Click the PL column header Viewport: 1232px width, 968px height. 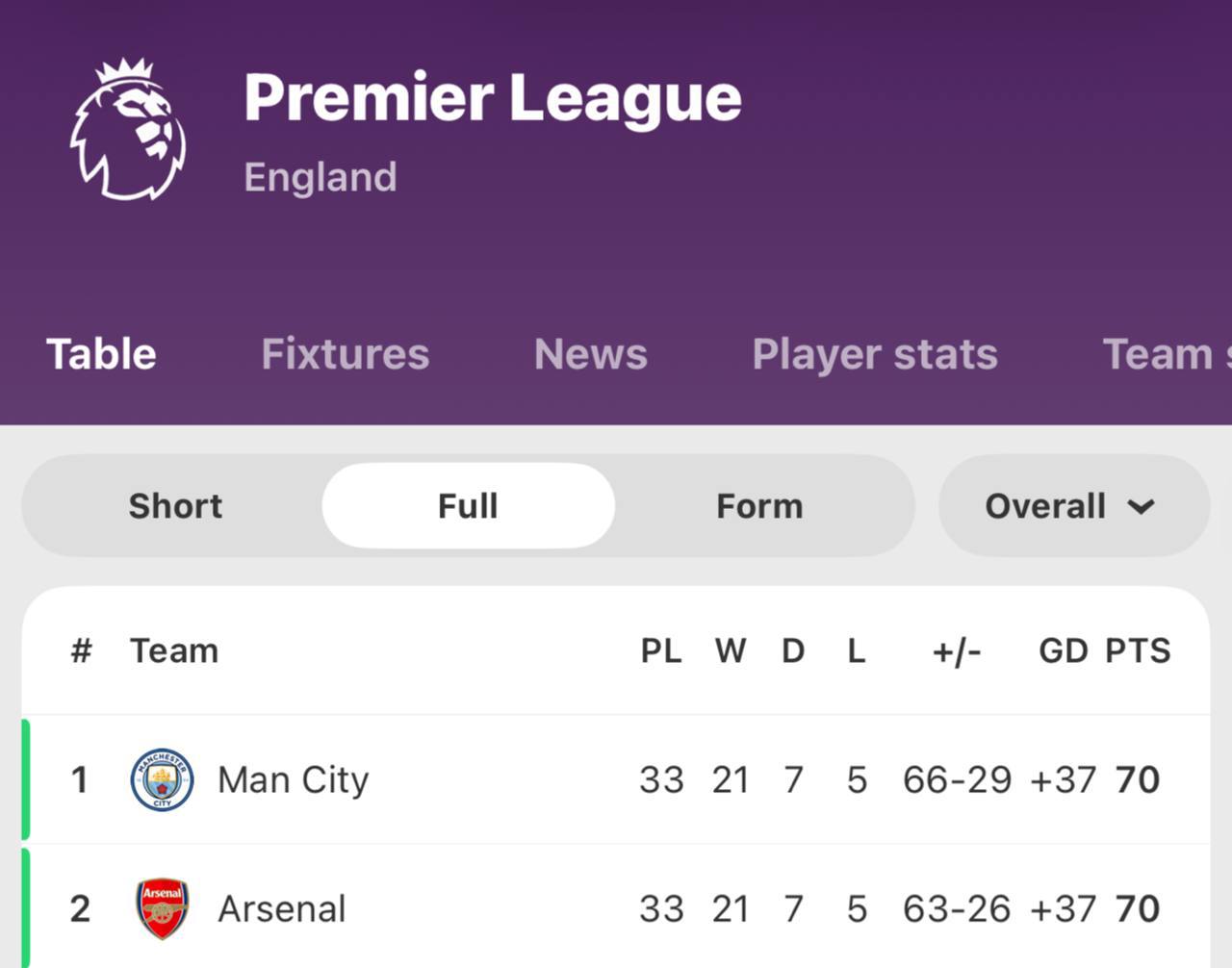(660, 651)
